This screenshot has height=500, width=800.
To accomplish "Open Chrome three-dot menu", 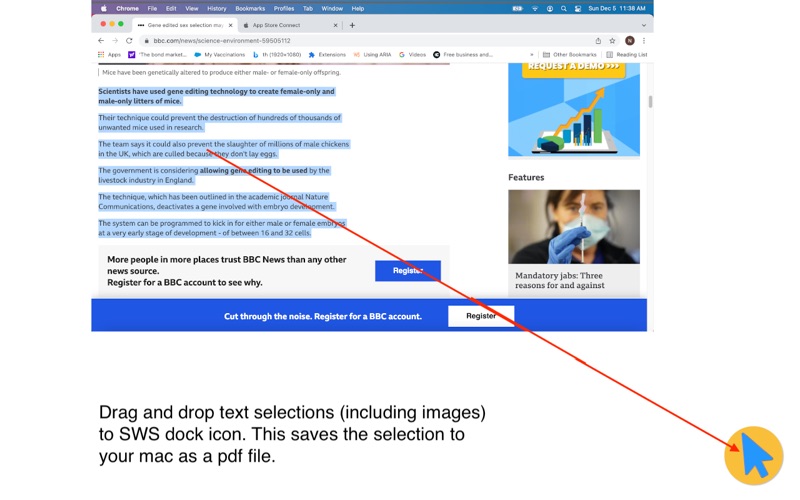I will (x=644, y=40).
